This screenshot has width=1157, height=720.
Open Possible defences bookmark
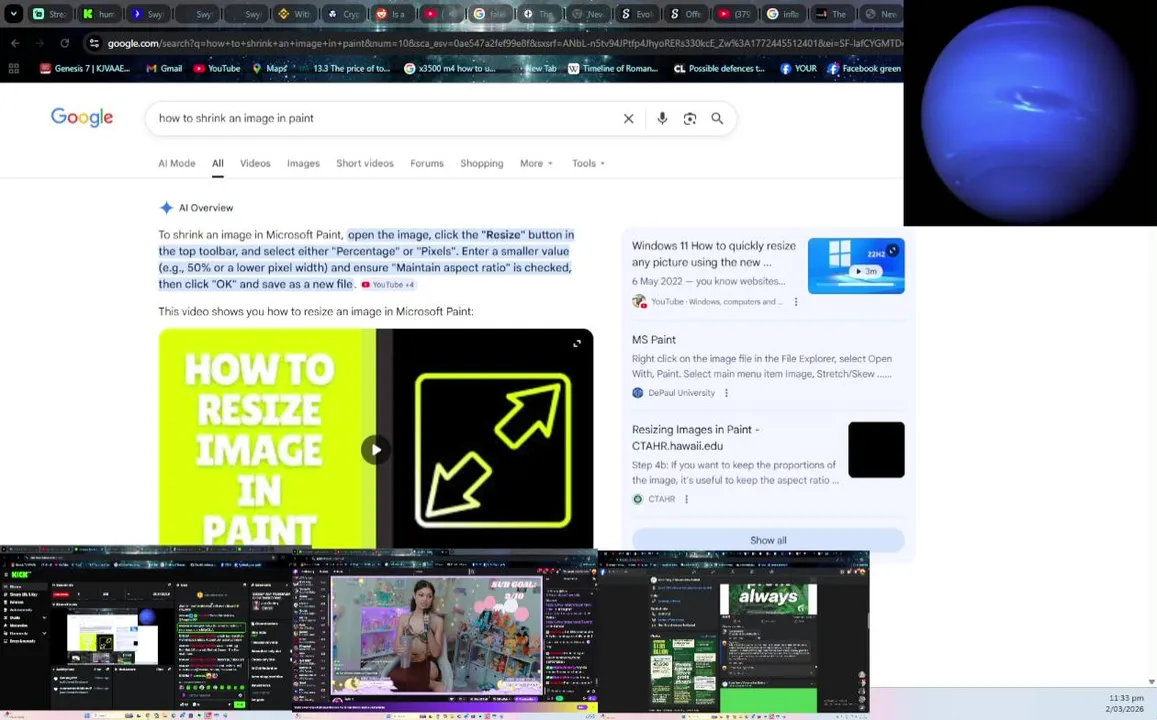click(x=719, y=69)
